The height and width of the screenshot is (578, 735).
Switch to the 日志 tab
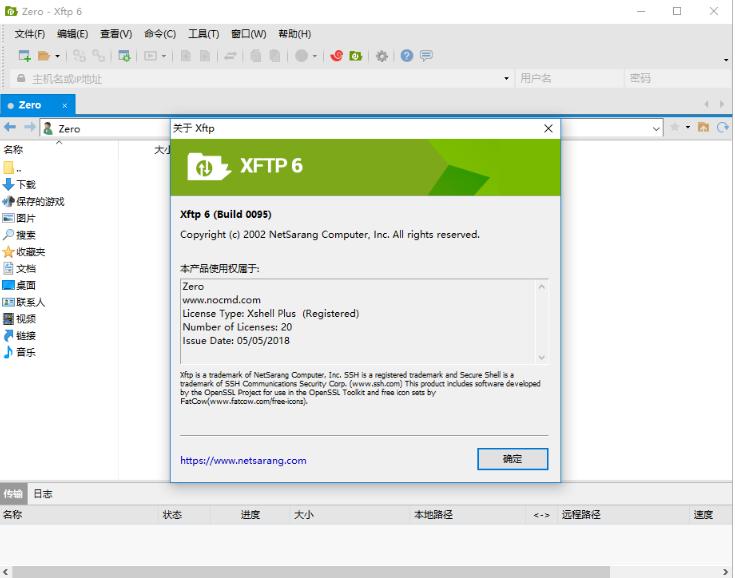43,494
